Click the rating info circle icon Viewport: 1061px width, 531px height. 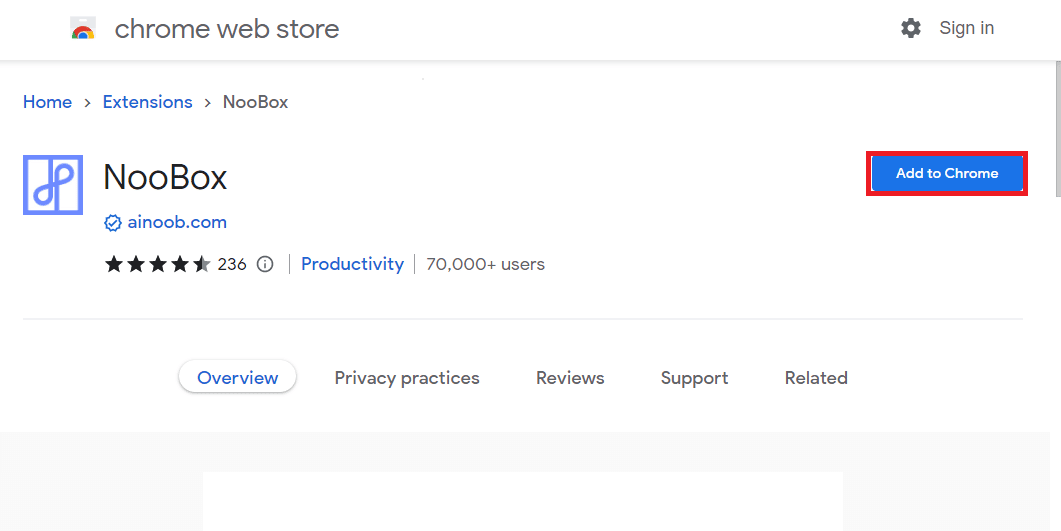click(265, 264)
